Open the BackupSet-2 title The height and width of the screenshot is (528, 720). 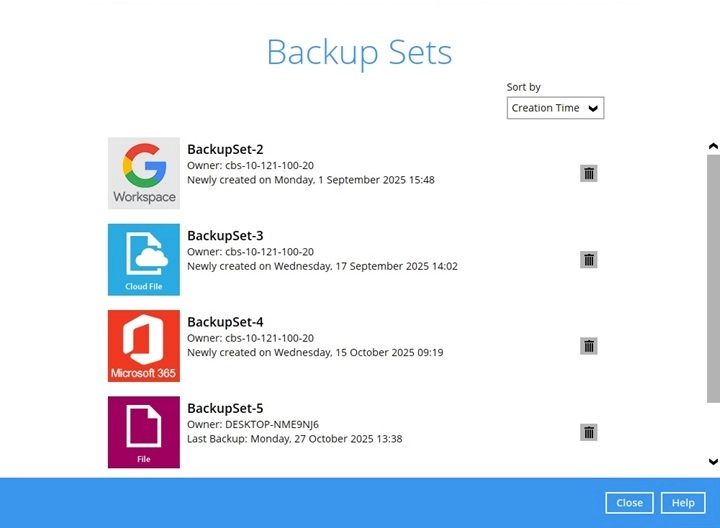(x=225, y=150)
